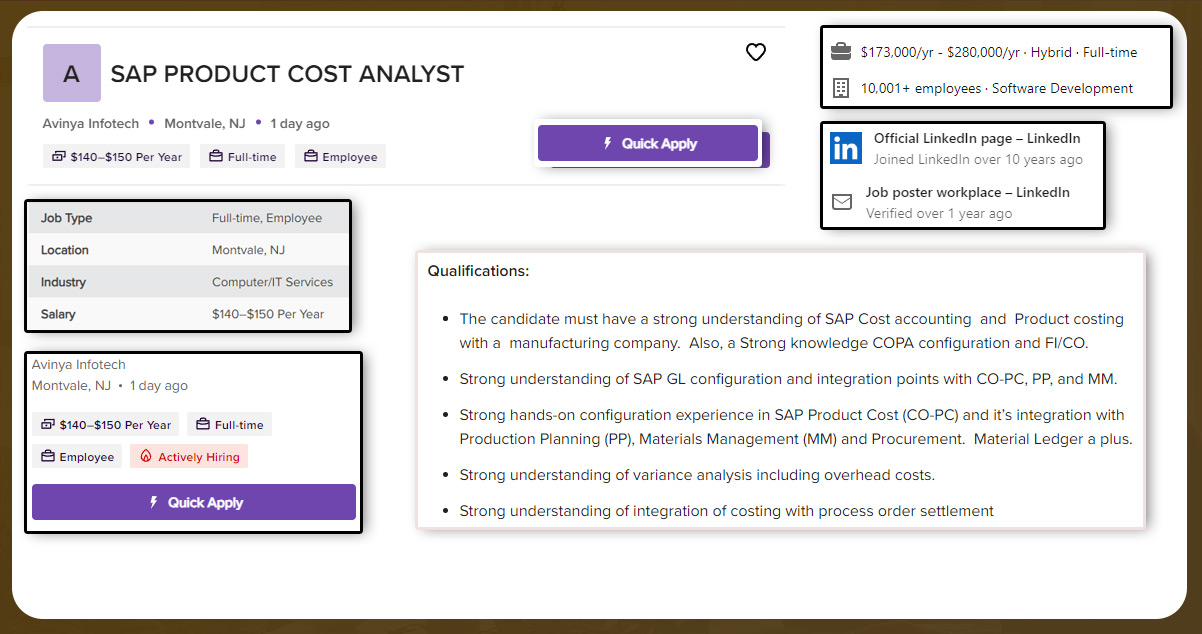Screen dimensions: 1202x634
Task: Click the building icon beside employee count
Action: (841, 88)
